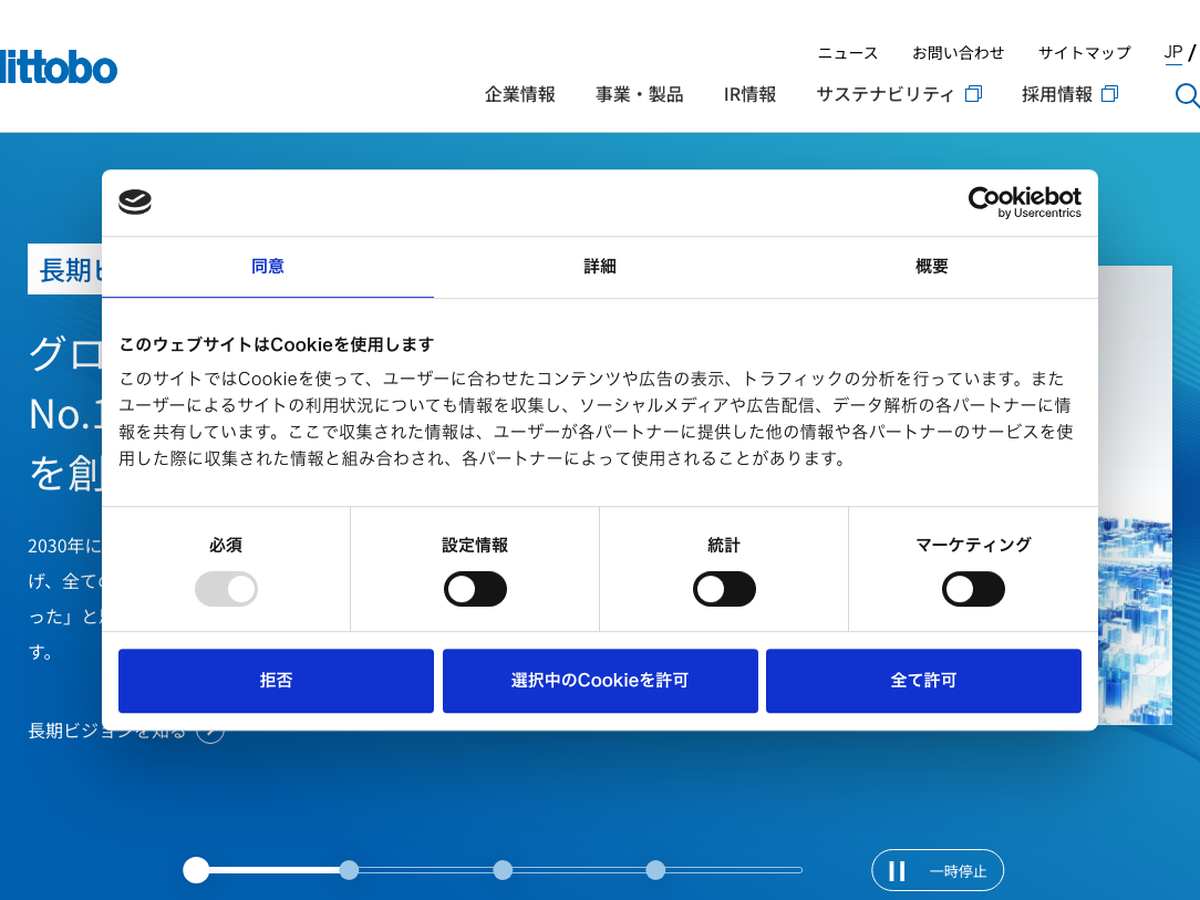Image resolution: width=1200 pixels, height=900 pixels.
Task: Click the 選択中のCookieを許可 button
Action: [x=600, y=680]
